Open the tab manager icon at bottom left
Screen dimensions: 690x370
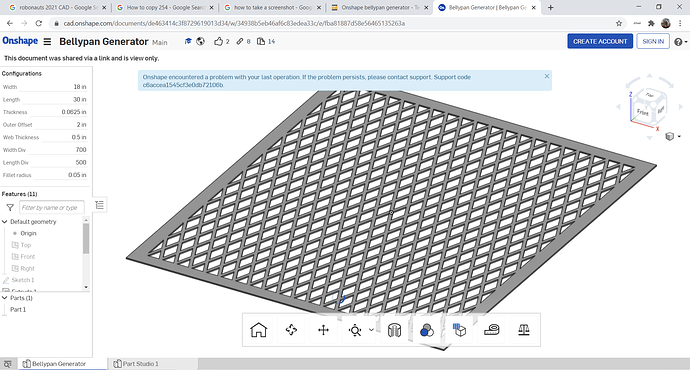click(x=7, y=364)
